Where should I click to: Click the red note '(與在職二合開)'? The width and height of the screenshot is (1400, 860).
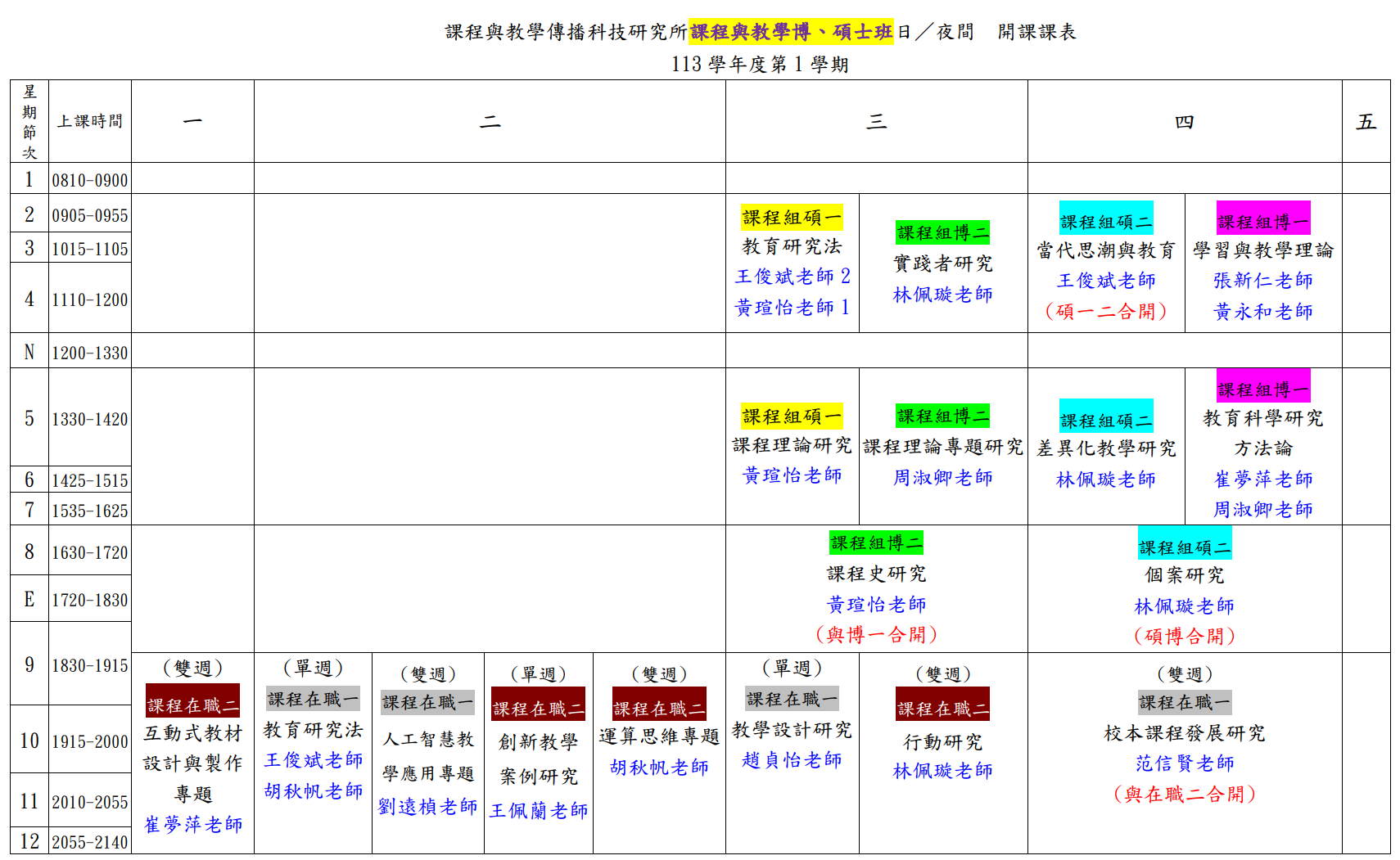pyautogui.click(x=1184, y=795)
